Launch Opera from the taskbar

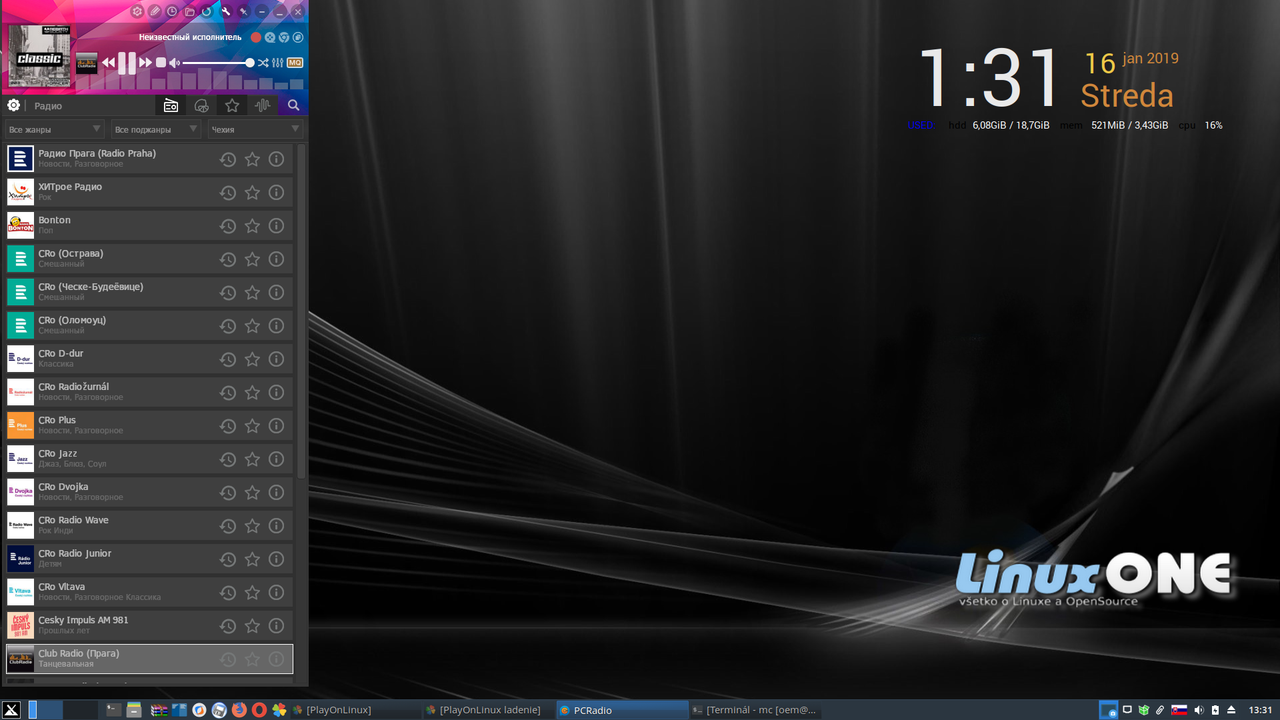click(259, 710)
